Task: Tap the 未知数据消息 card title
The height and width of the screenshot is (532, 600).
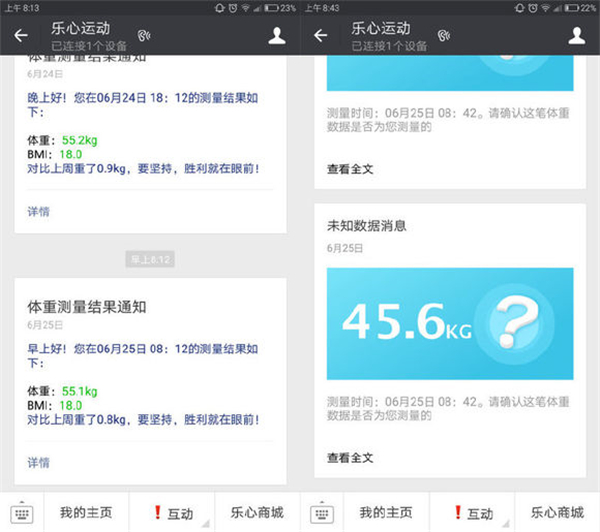Action: [x=366, y=226]
